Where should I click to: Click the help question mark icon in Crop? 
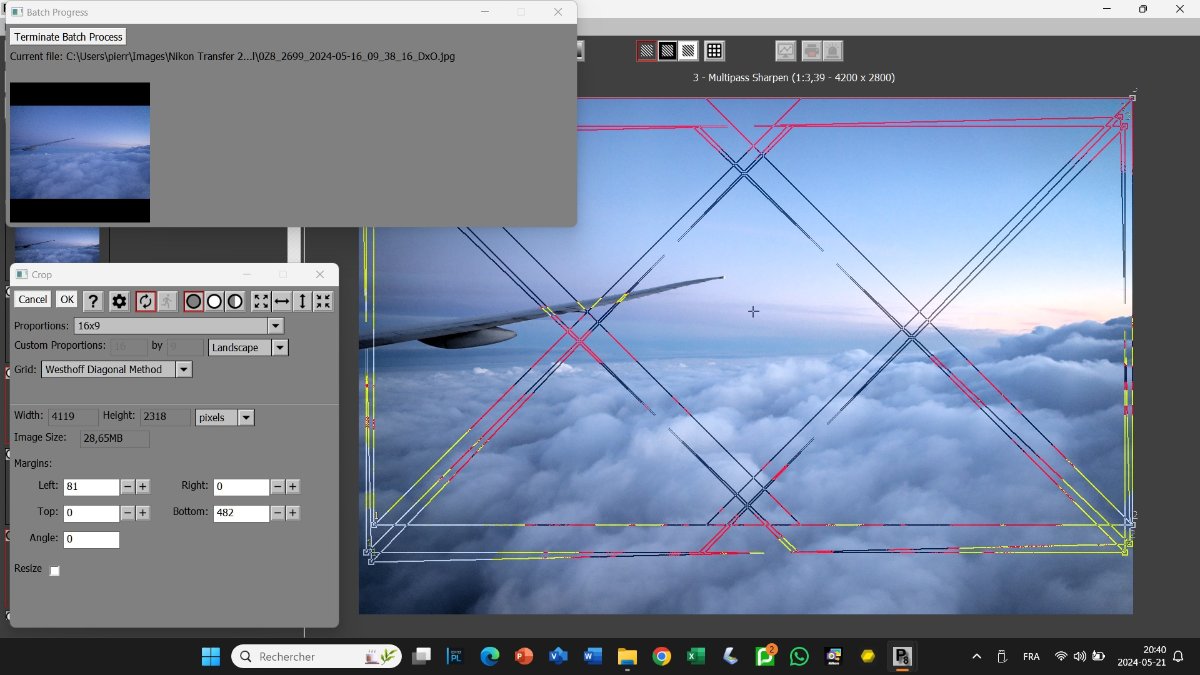[x=93, y=301]
